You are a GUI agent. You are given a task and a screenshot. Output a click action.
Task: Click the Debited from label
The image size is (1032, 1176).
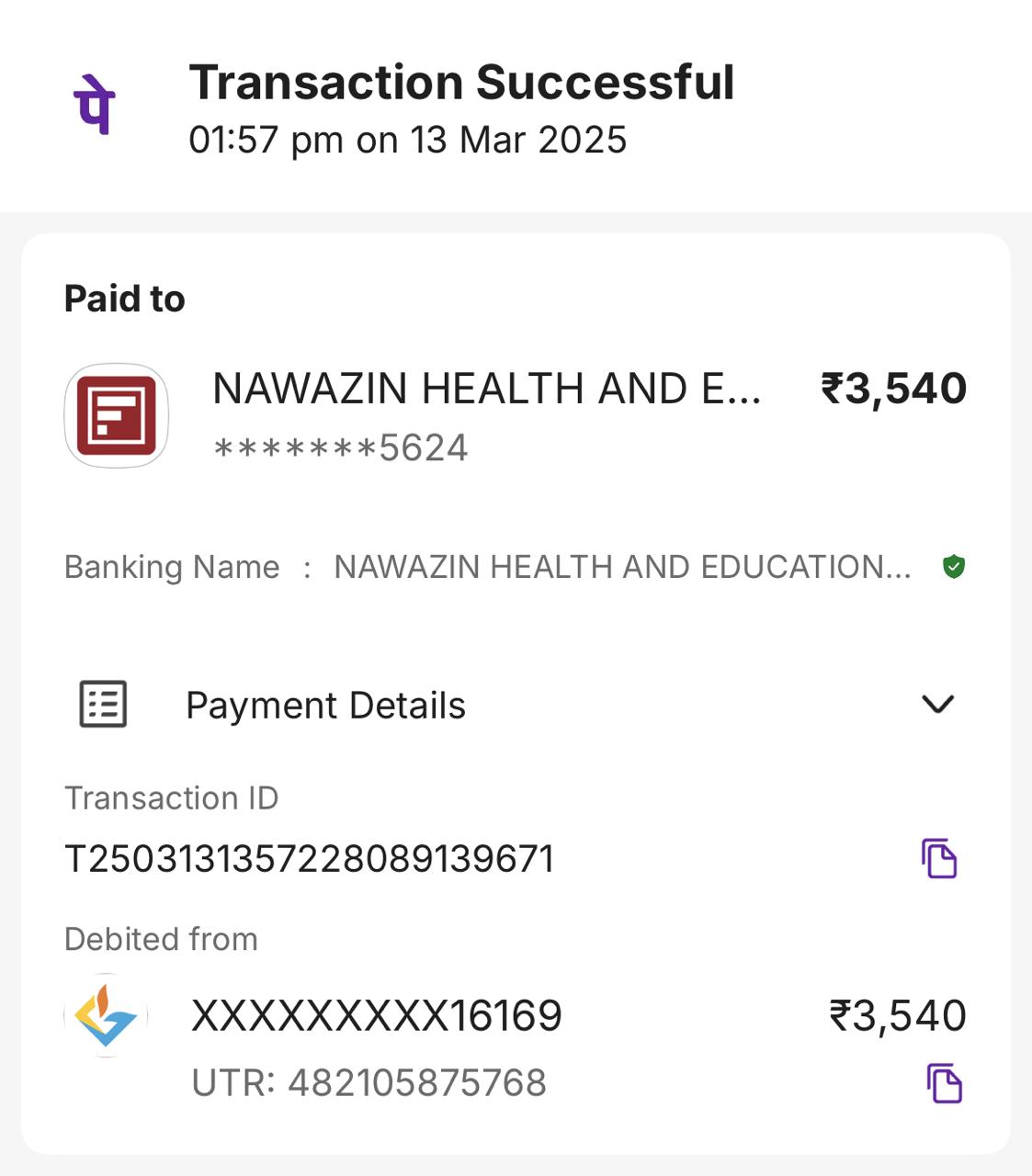[x=161, y=939]
